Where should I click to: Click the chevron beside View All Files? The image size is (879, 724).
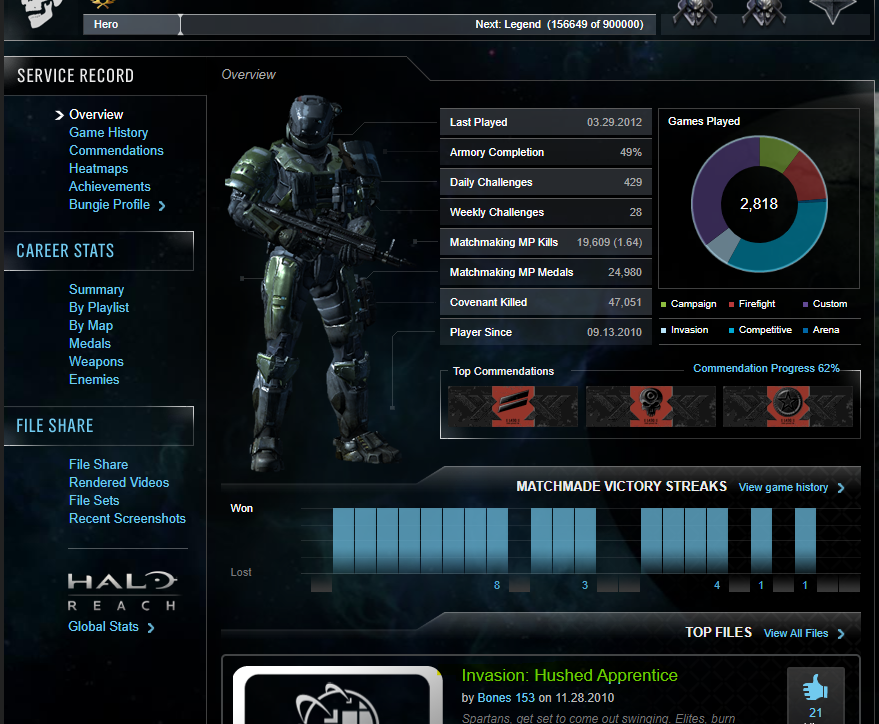tap(841, 634)
